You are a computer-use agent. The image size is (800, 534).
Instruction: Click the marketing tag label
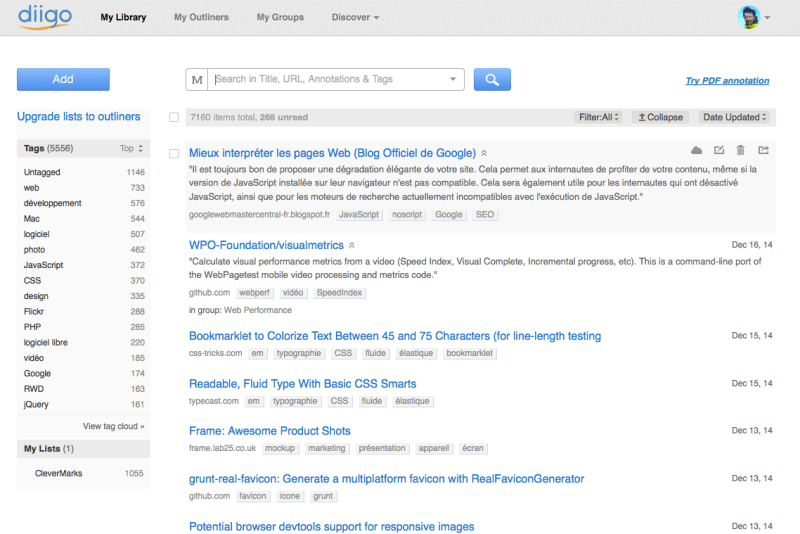tap(327, 448)
